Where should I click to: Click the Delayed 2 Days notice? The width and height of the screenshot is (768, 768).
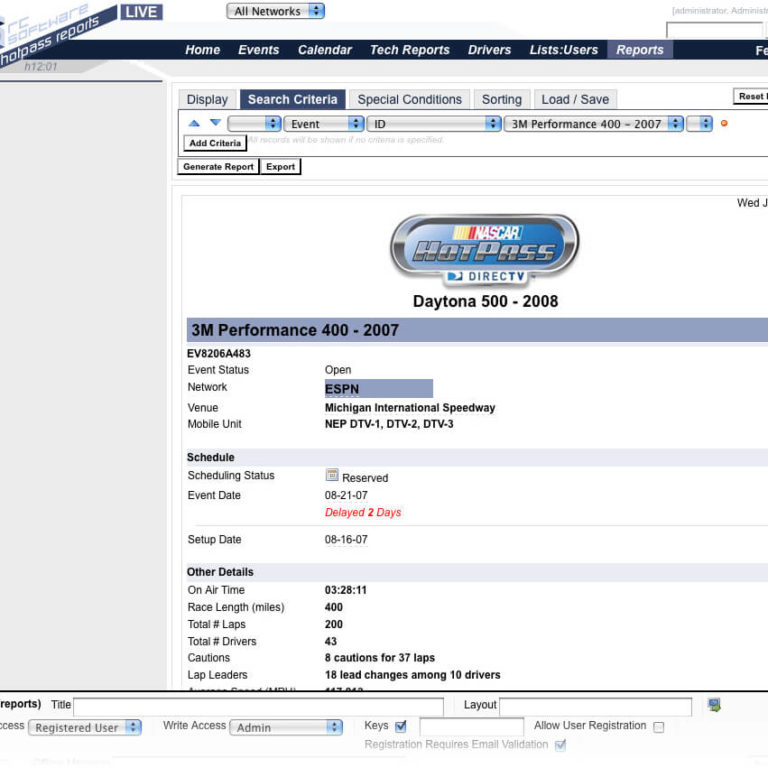click(363, 512)
